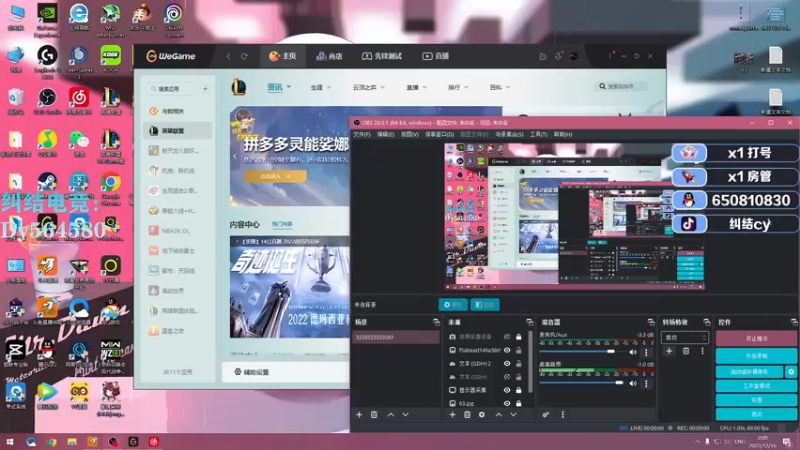Switch to WeGame 先锋测试 tab
The image size is (800, 450).
tap(382, 56)
